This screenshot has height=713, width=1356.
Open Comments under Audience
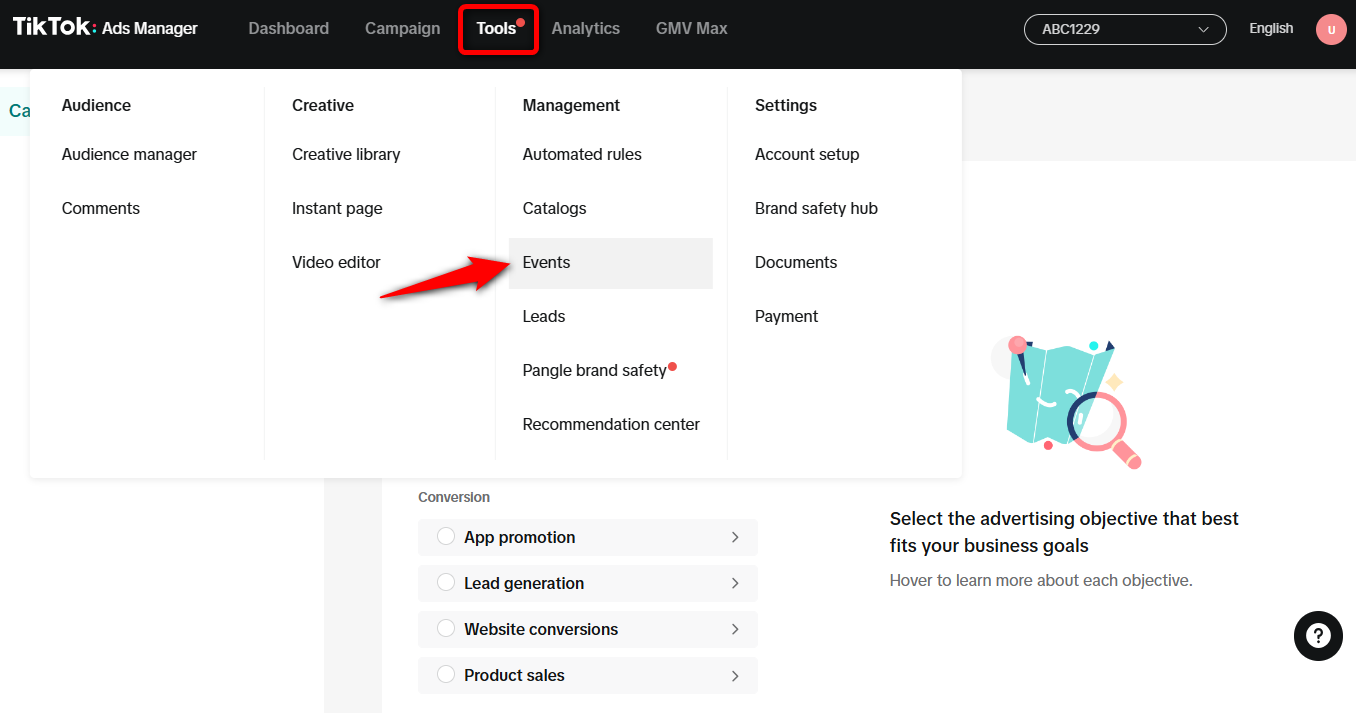click(101, 208)
